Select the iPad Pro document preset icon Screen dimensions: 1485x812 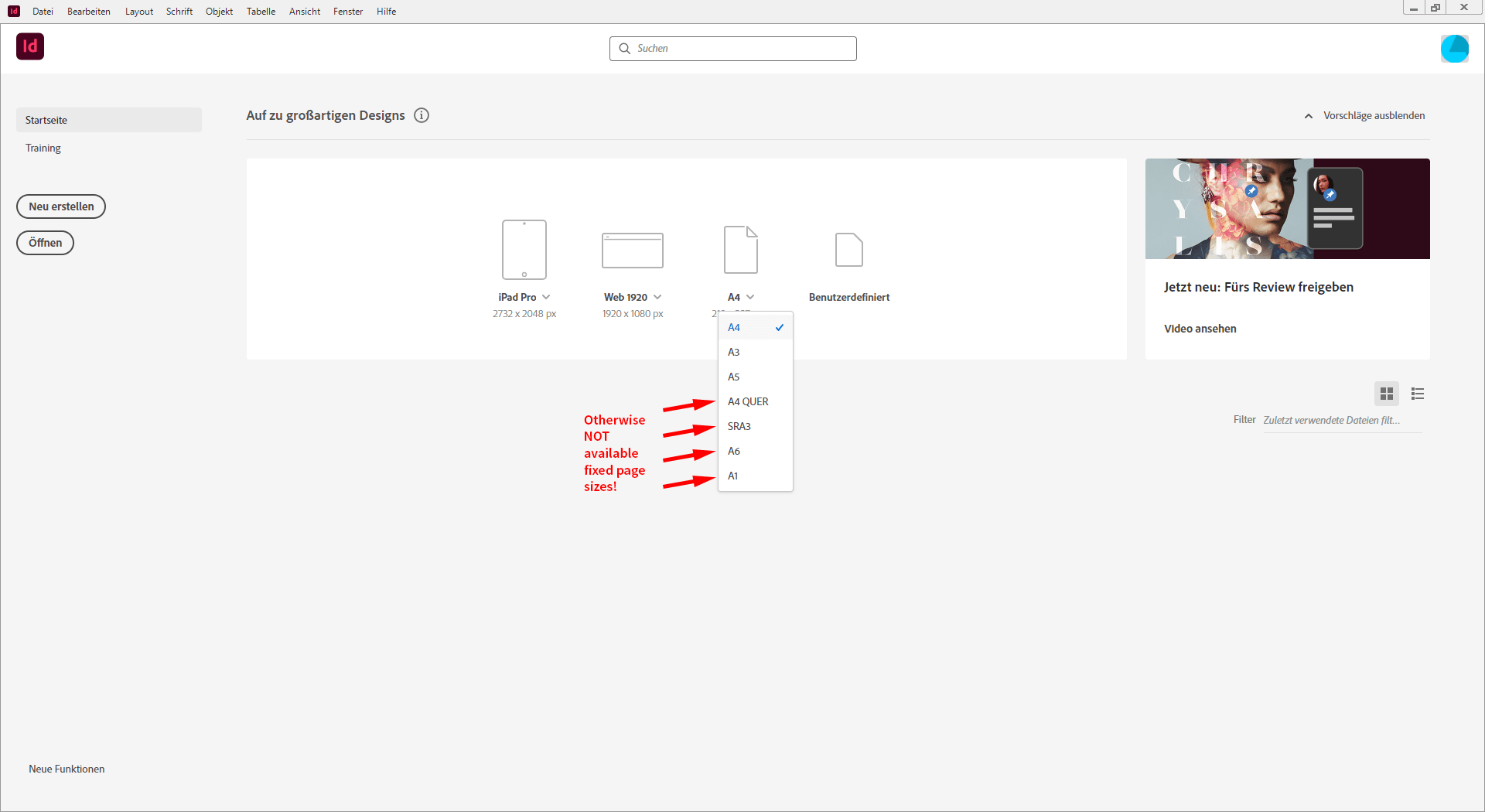524,249
